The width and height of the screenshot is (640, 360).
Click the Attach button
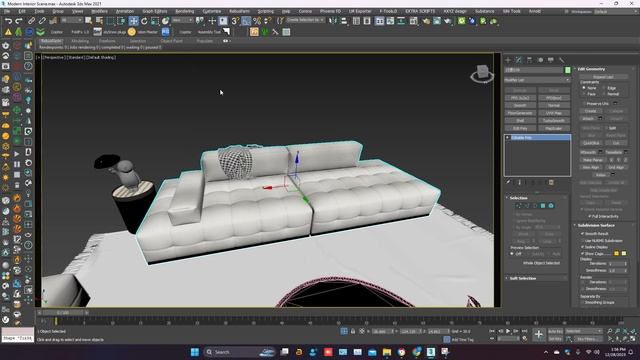click(x=588, y=118)
